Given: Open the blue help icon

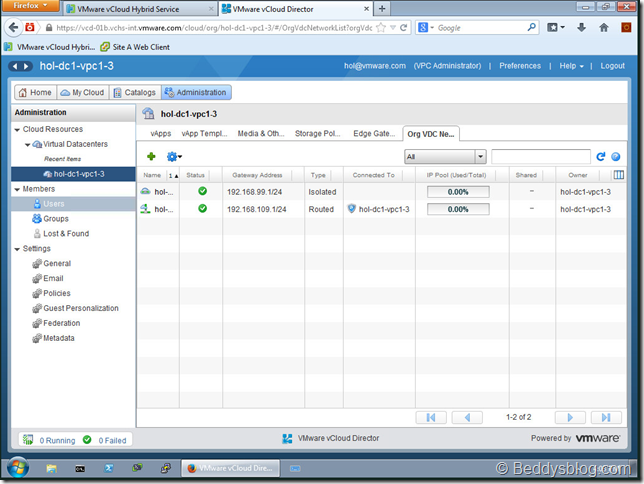Looking at the screenshot, I should (x=616, y=157).
